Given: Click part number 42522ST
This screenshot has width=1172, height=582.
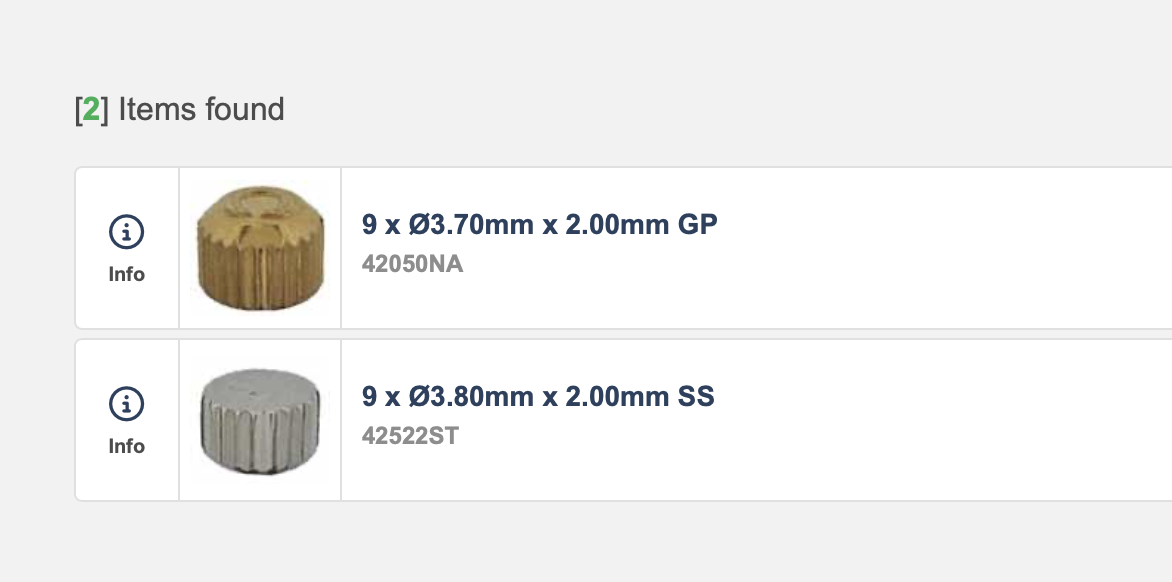Looking at the screenshot, I should coord(410,437).
